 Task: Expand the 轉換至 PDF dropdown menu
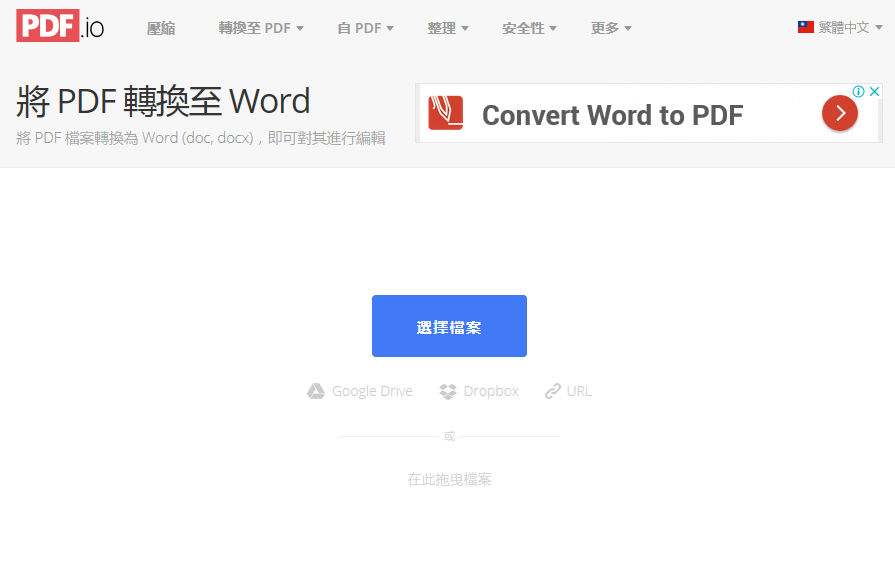261,28
